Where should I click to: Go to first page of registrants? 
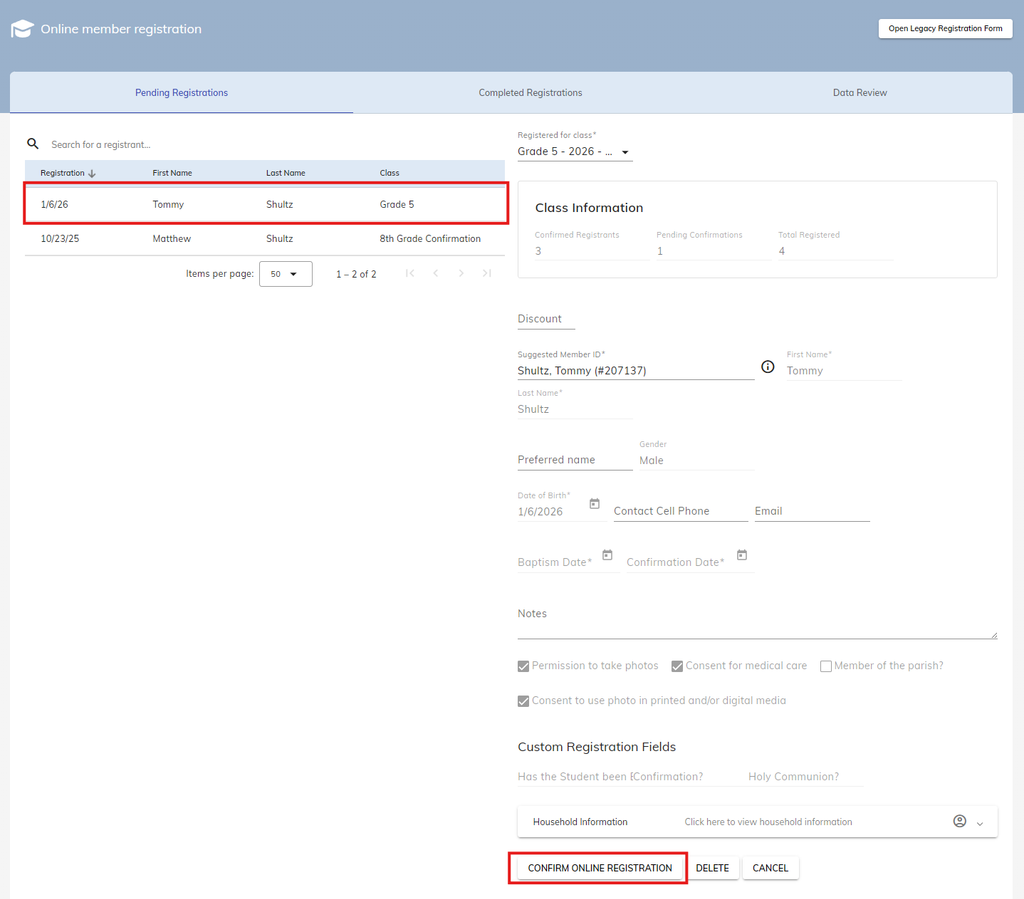point(410,273)
